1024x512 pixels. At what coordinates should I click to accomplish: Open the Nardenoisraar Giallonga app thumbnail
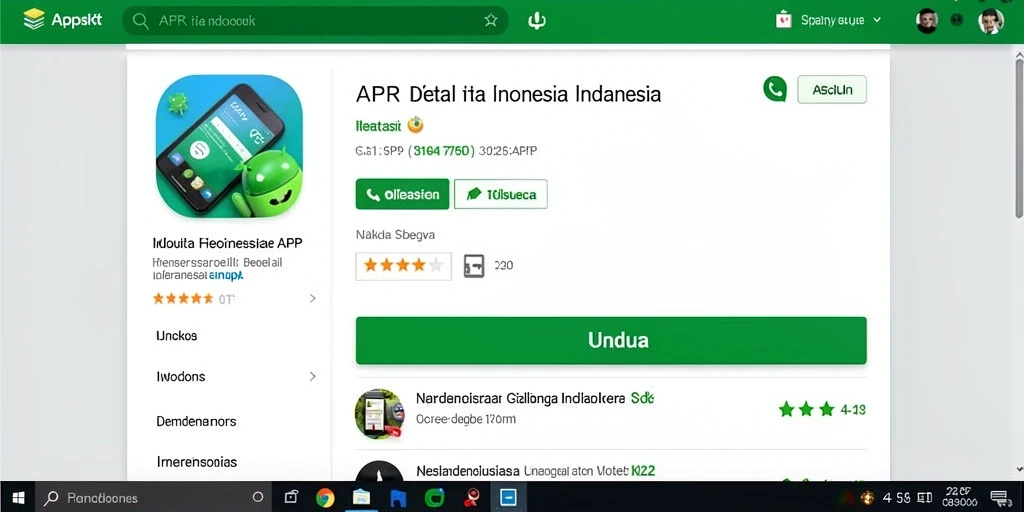click(379, 413)
